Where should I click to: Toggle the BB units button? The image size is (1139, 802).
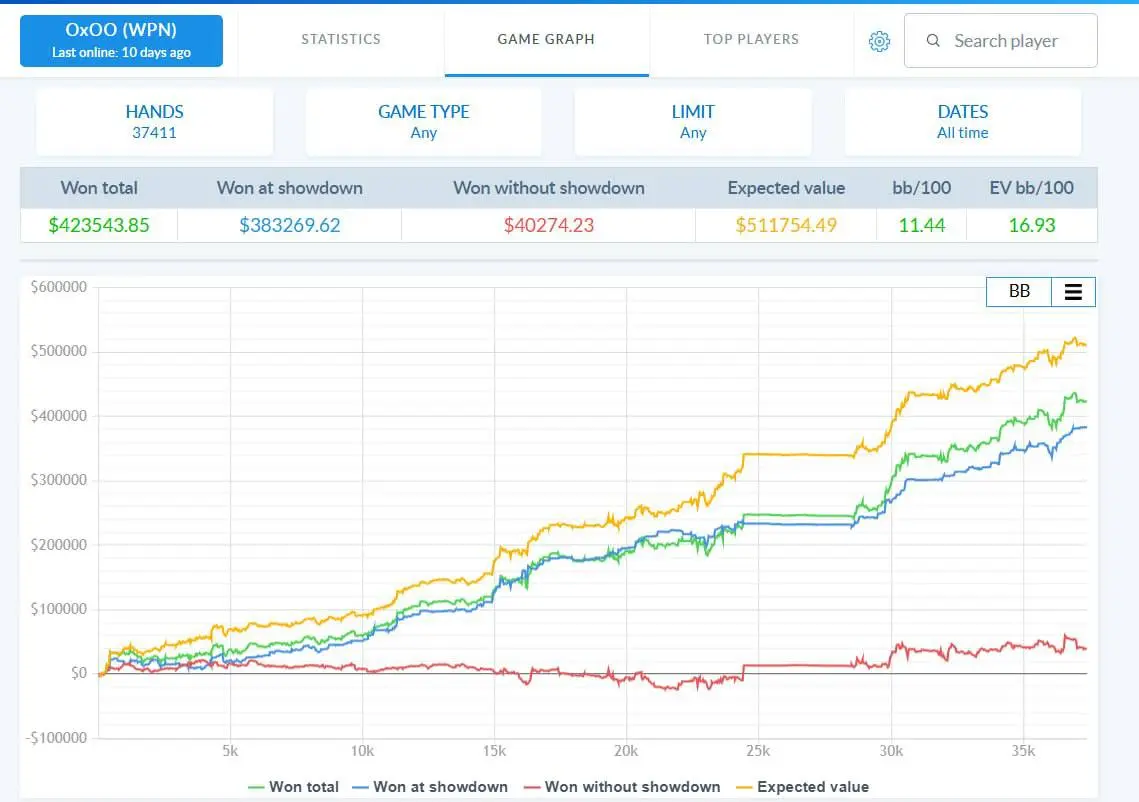click(x=1019, y=292)
